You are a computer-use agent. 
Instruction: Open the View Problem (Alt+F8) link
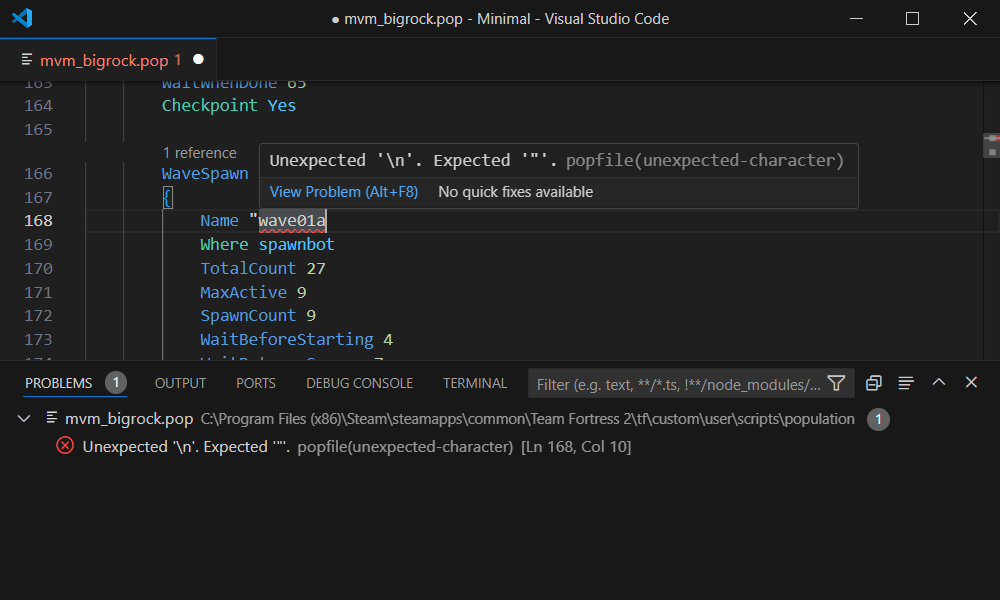tap(344, 192)
